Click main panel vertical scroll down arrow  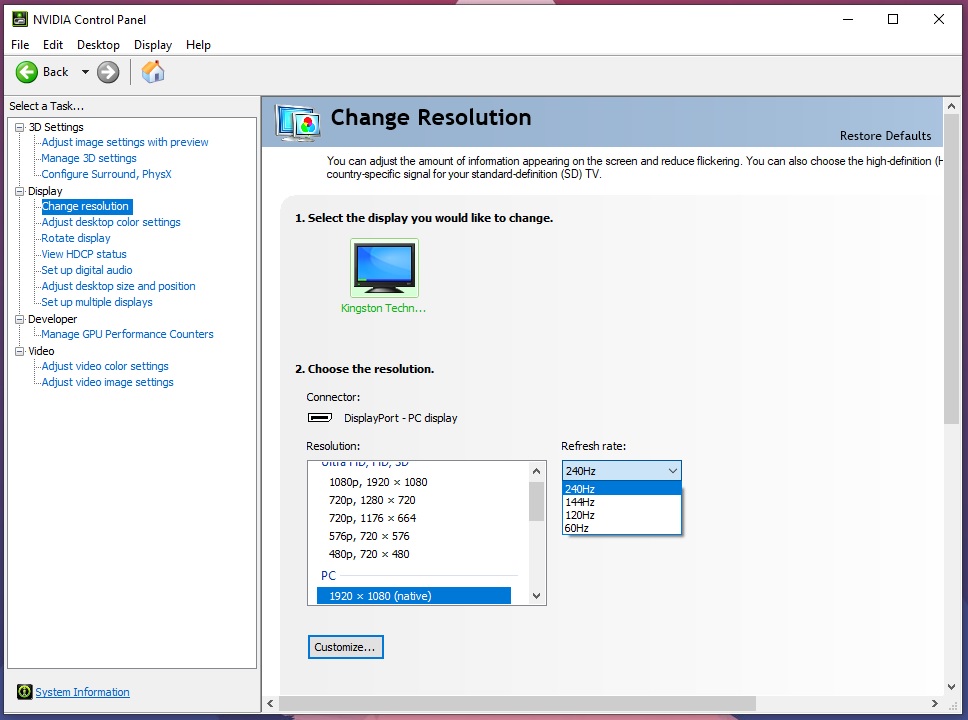coord(951,687)
